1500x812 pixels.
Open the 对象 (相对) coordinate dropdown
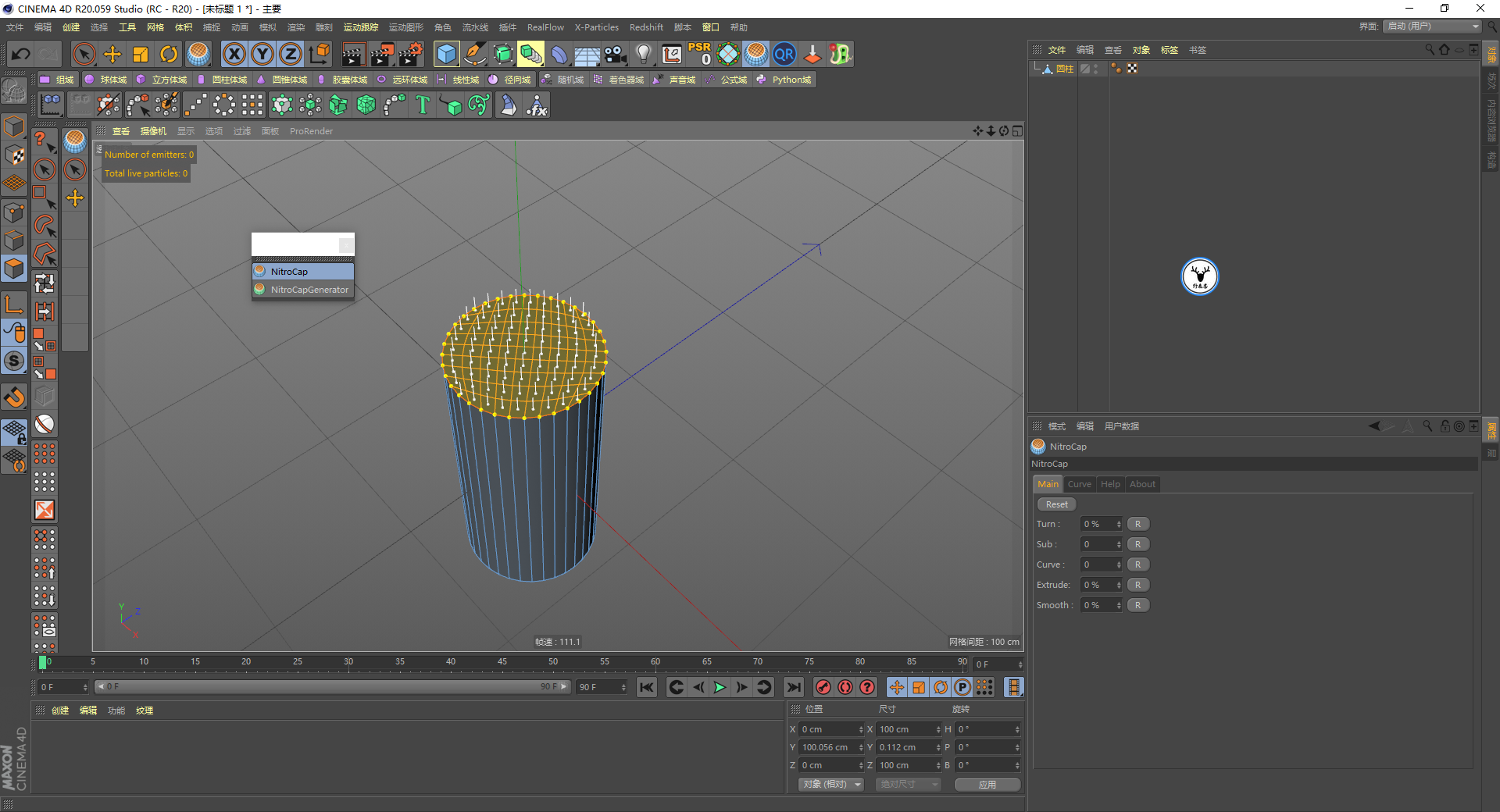(x=830, y=784)
